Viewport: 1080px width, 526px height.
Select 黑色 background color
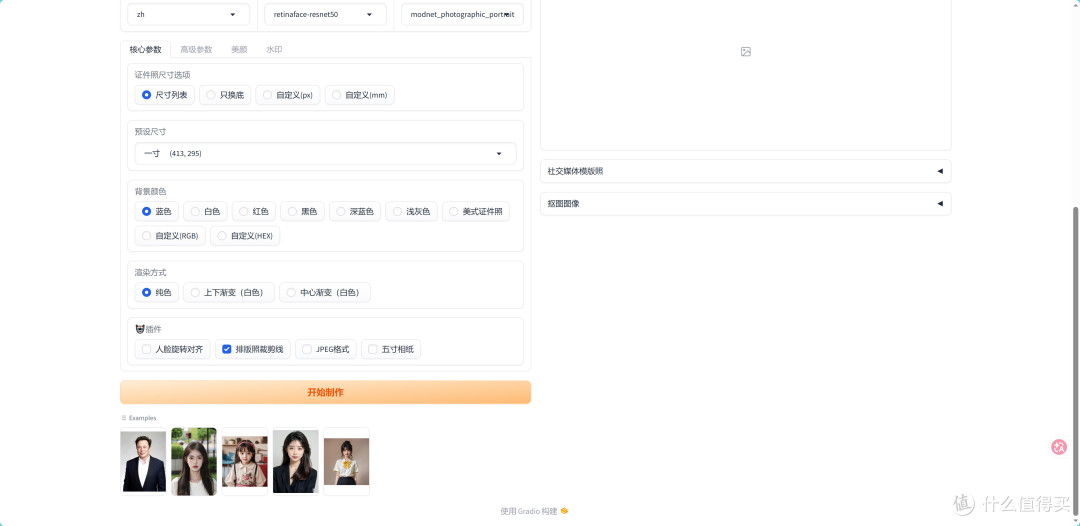coord(302,211)
